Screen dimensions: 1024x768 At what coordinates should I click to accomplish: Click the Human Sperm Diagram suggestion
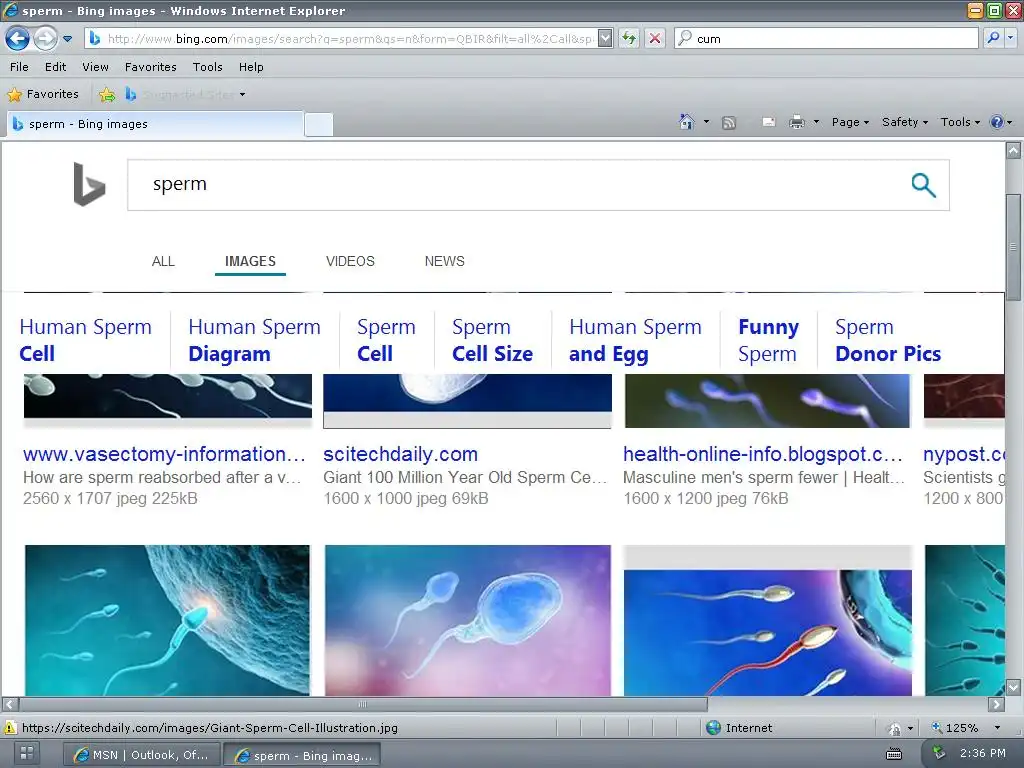click(x=254, y=340)
